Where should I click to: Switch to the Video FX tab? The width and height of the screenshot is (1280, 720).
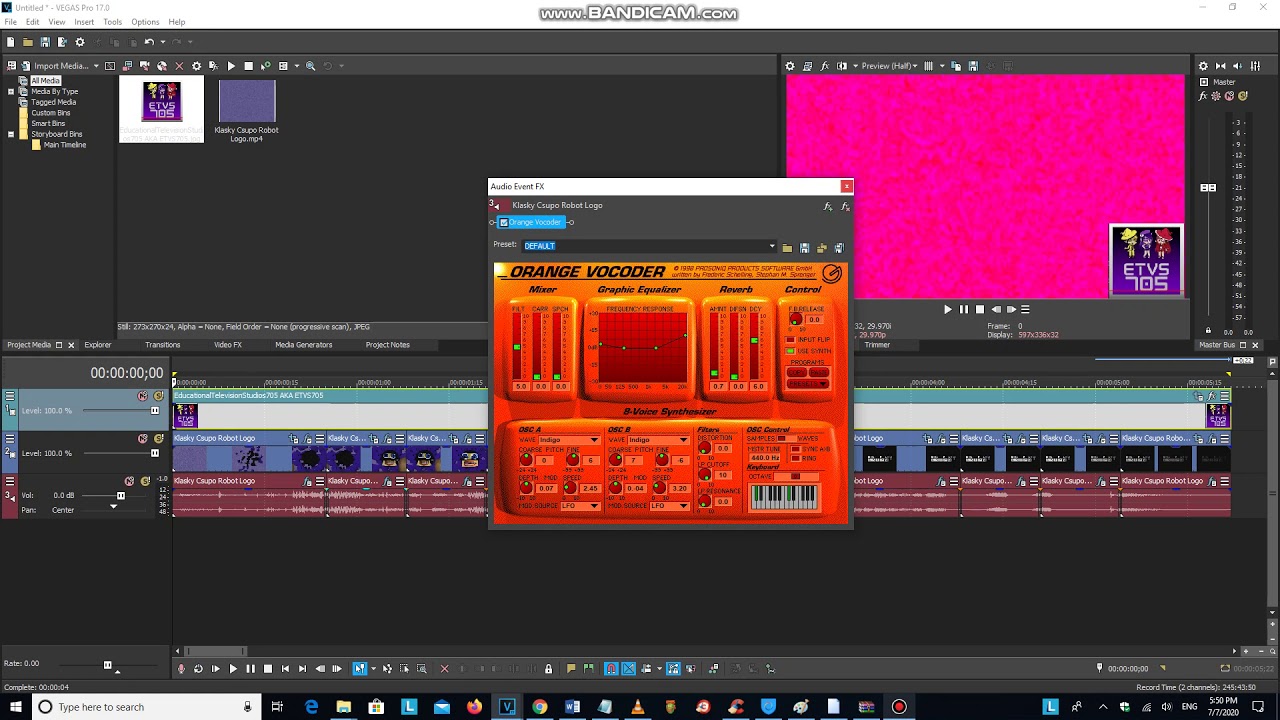point(228,345)
